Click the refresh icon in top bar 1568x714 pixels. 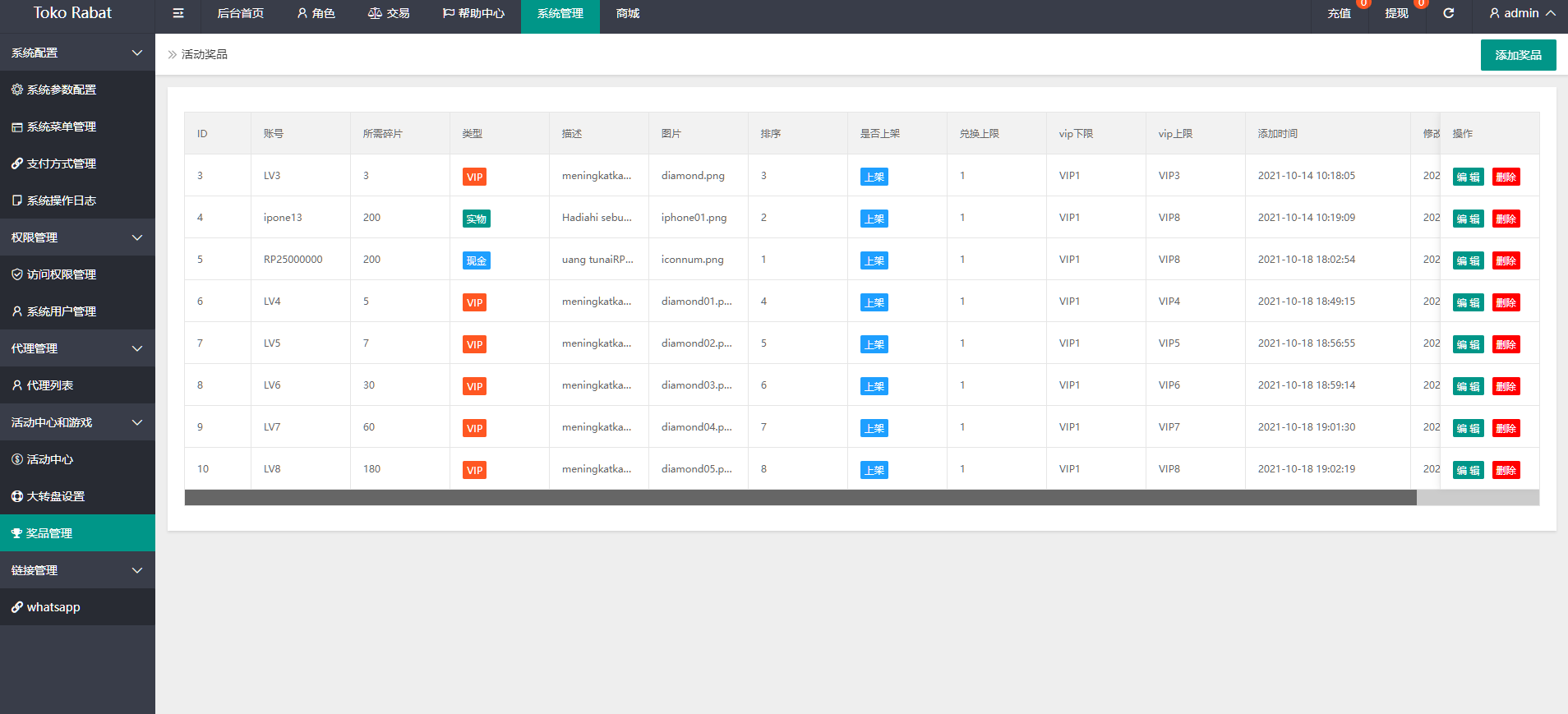click(x=1448, y=13)
